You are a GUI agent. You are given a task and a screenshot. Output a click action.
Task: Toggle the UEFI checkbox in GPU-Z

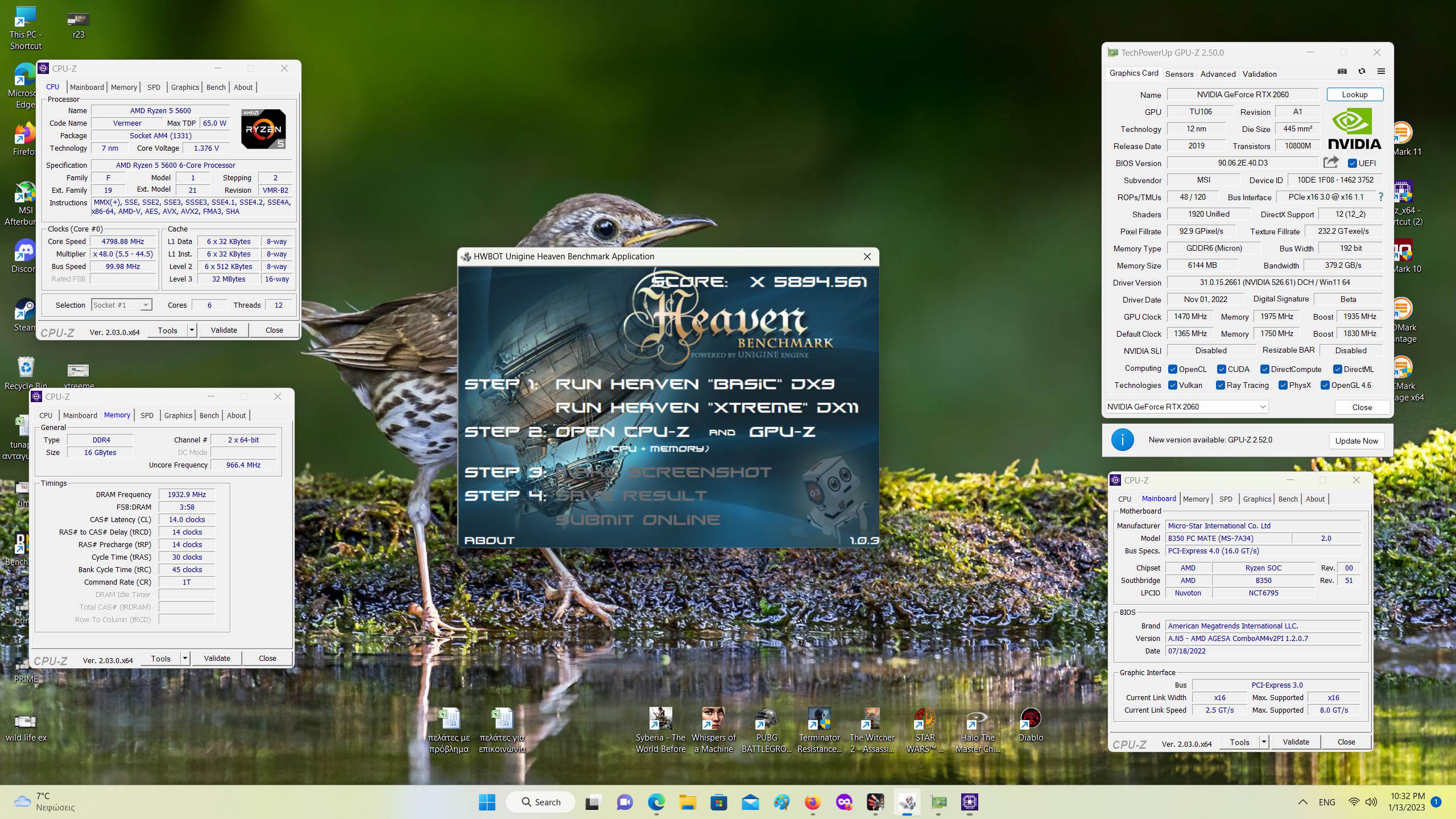click(1352, 163)
